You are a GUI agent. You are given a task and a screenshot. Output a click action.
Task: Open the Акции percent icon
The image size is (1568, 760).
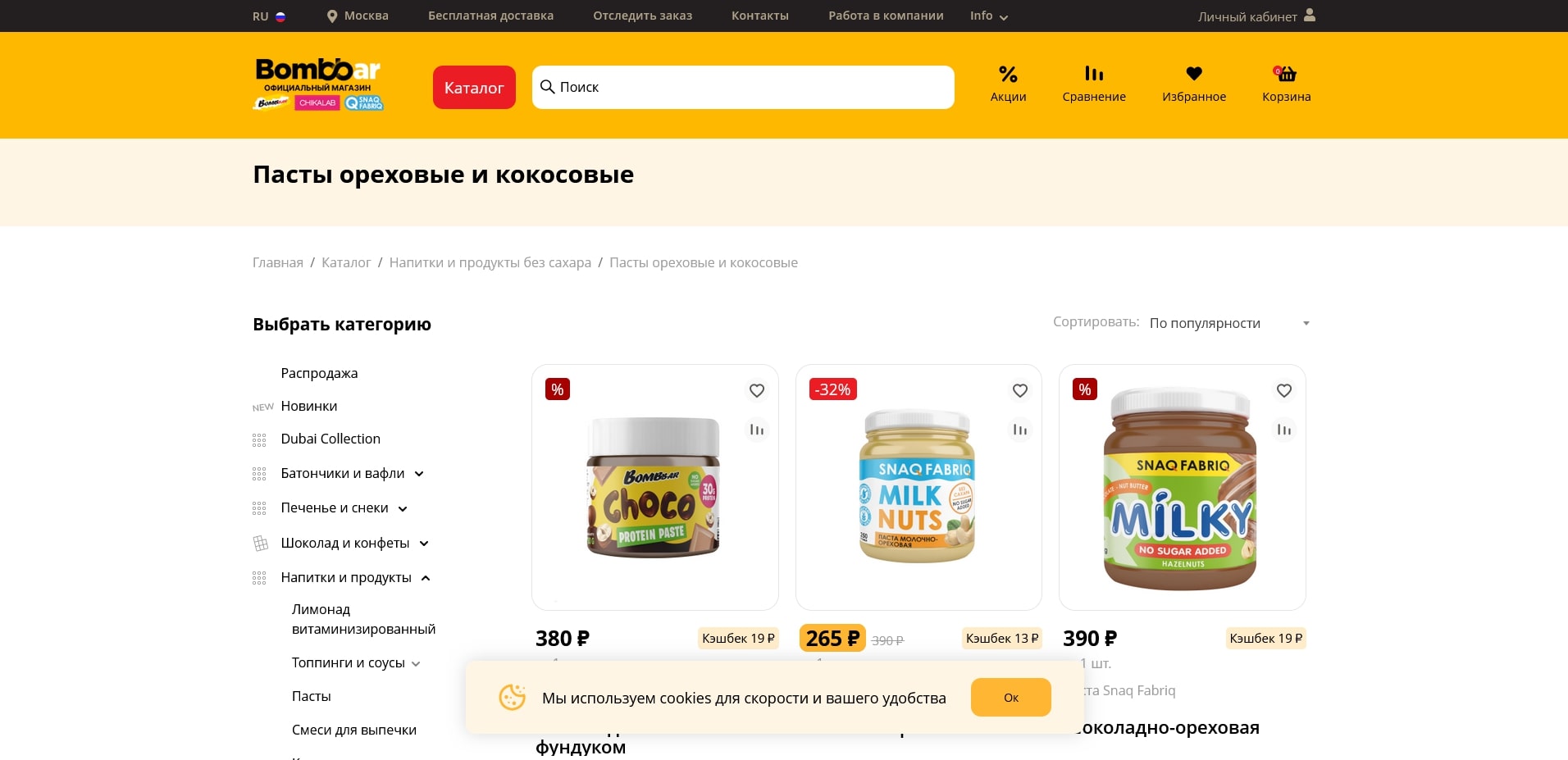pyautogui.click(x=1008, y=75)
